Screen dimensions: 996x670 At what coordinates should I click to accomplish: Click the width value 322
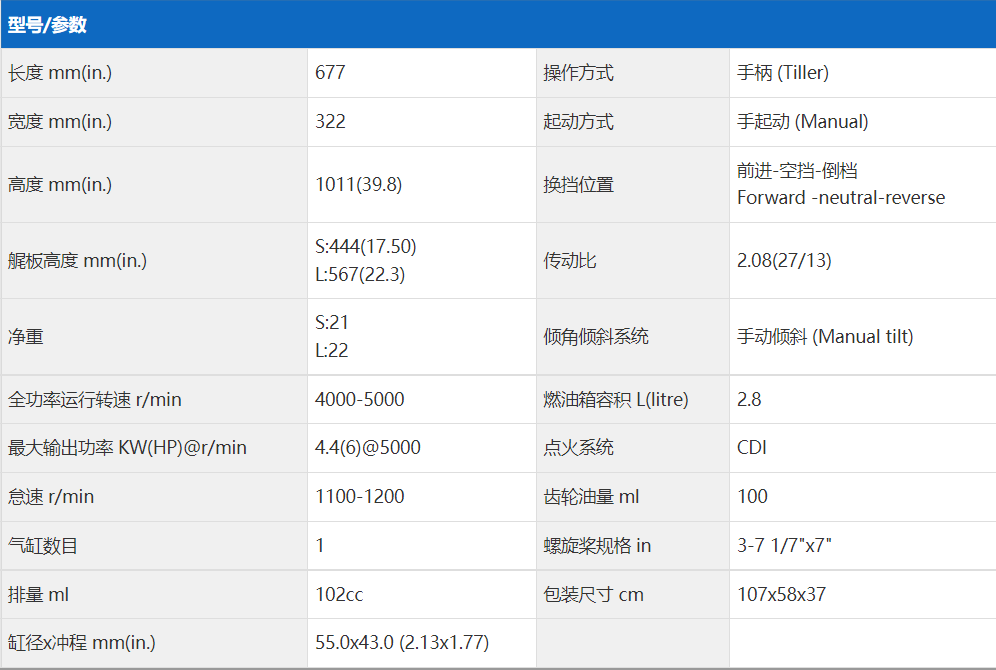pos(330,121)
